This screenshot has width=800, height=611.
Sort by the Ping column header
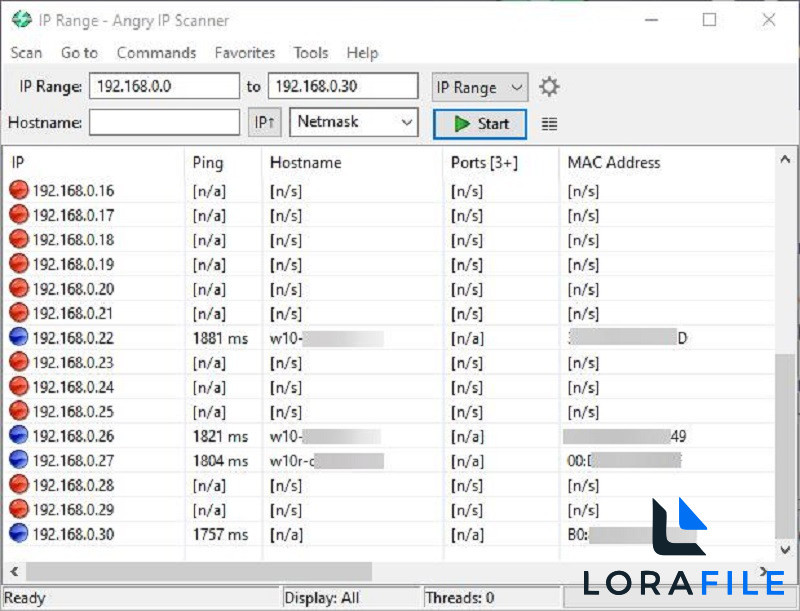pos(223,162)
